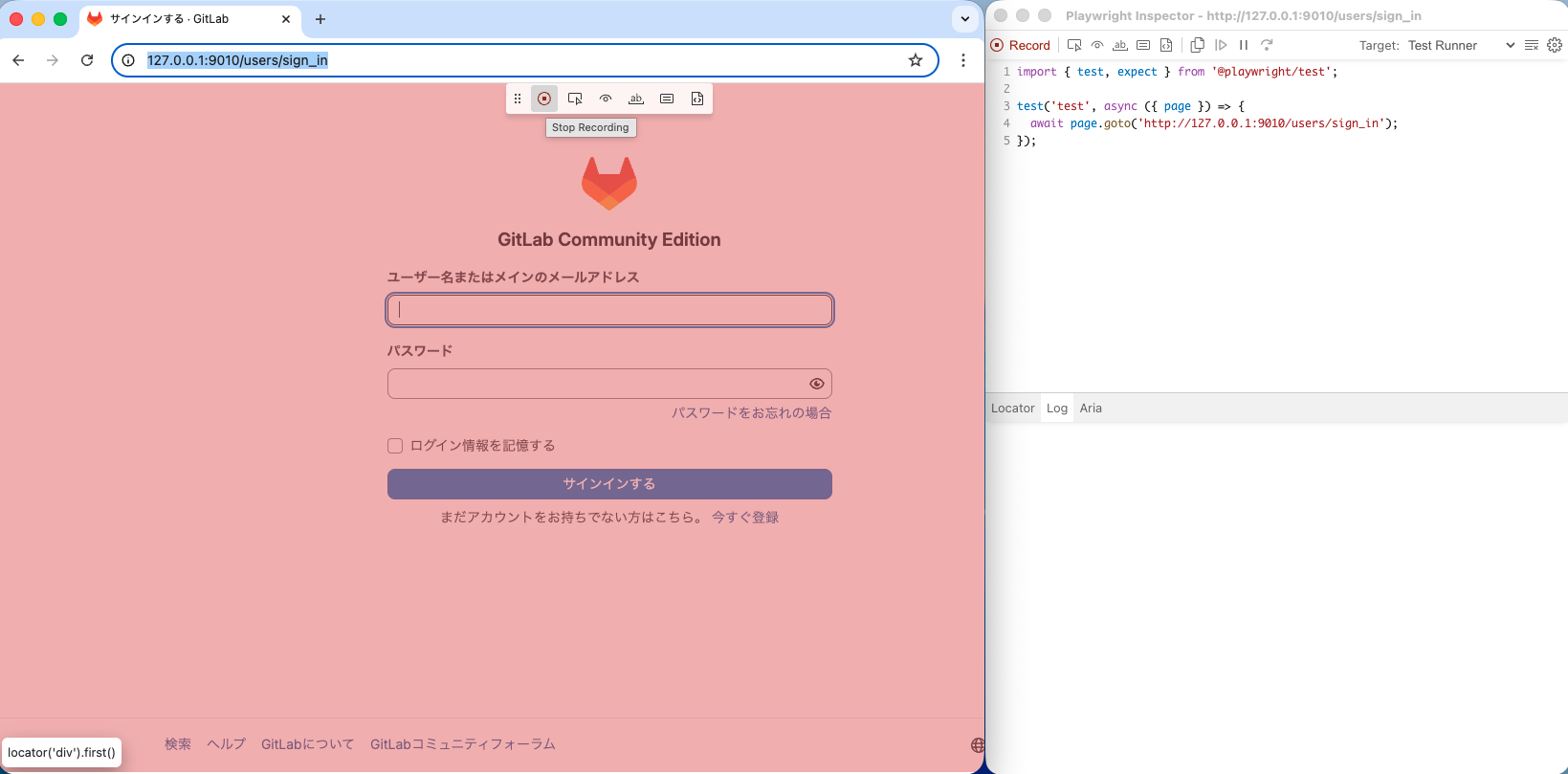Assert visibility icon in Playwright Inspector toolbar

[x=1097, y=45]
